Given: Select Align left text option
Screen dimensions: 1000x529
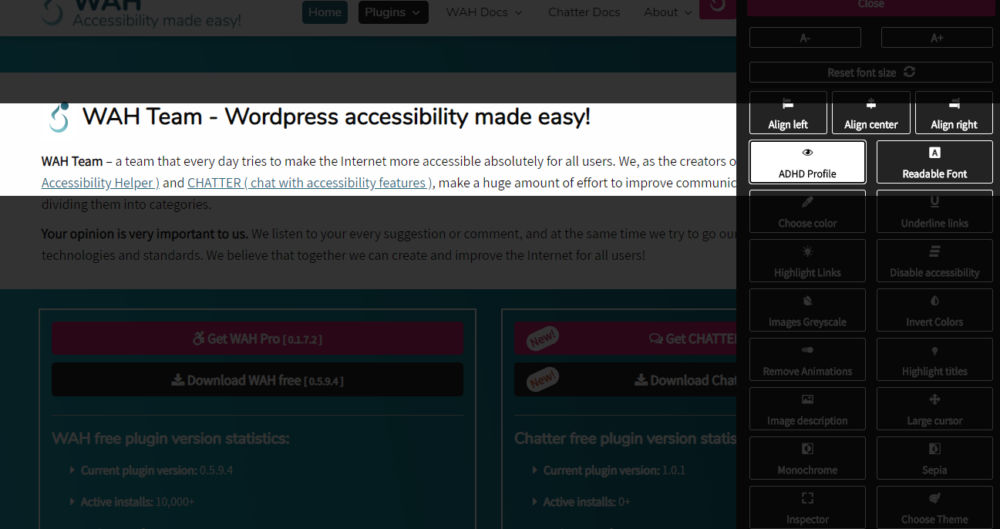Looking at the screenshot, I should pos(788,113).
